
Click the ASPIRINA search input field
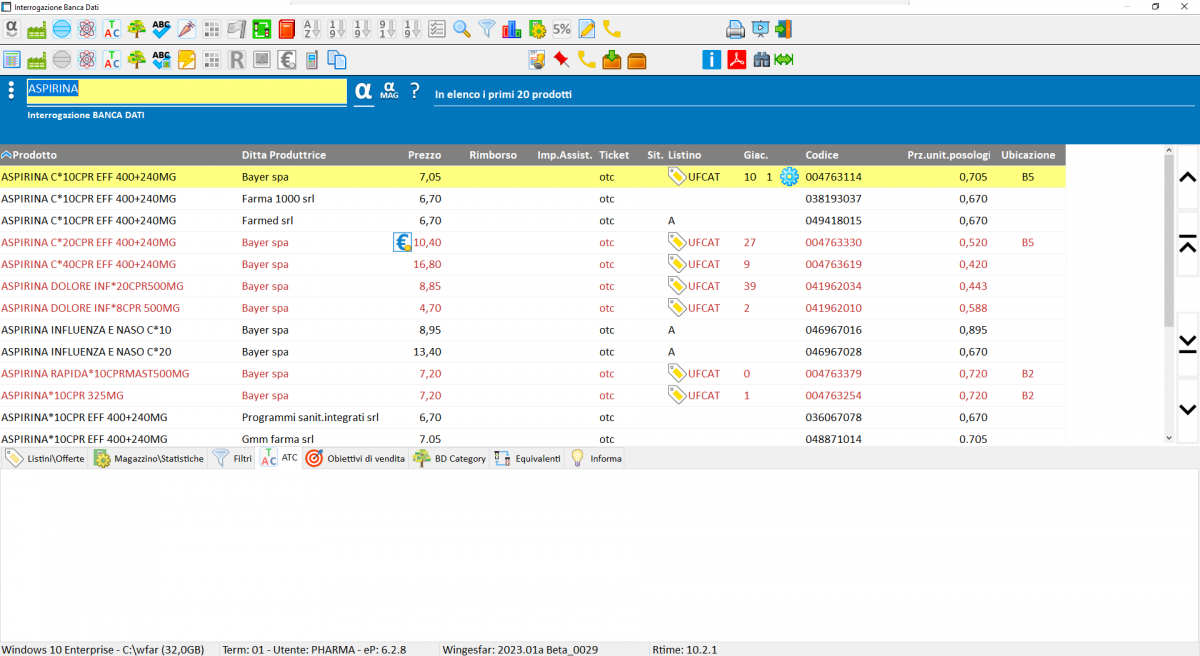point(186,90)
